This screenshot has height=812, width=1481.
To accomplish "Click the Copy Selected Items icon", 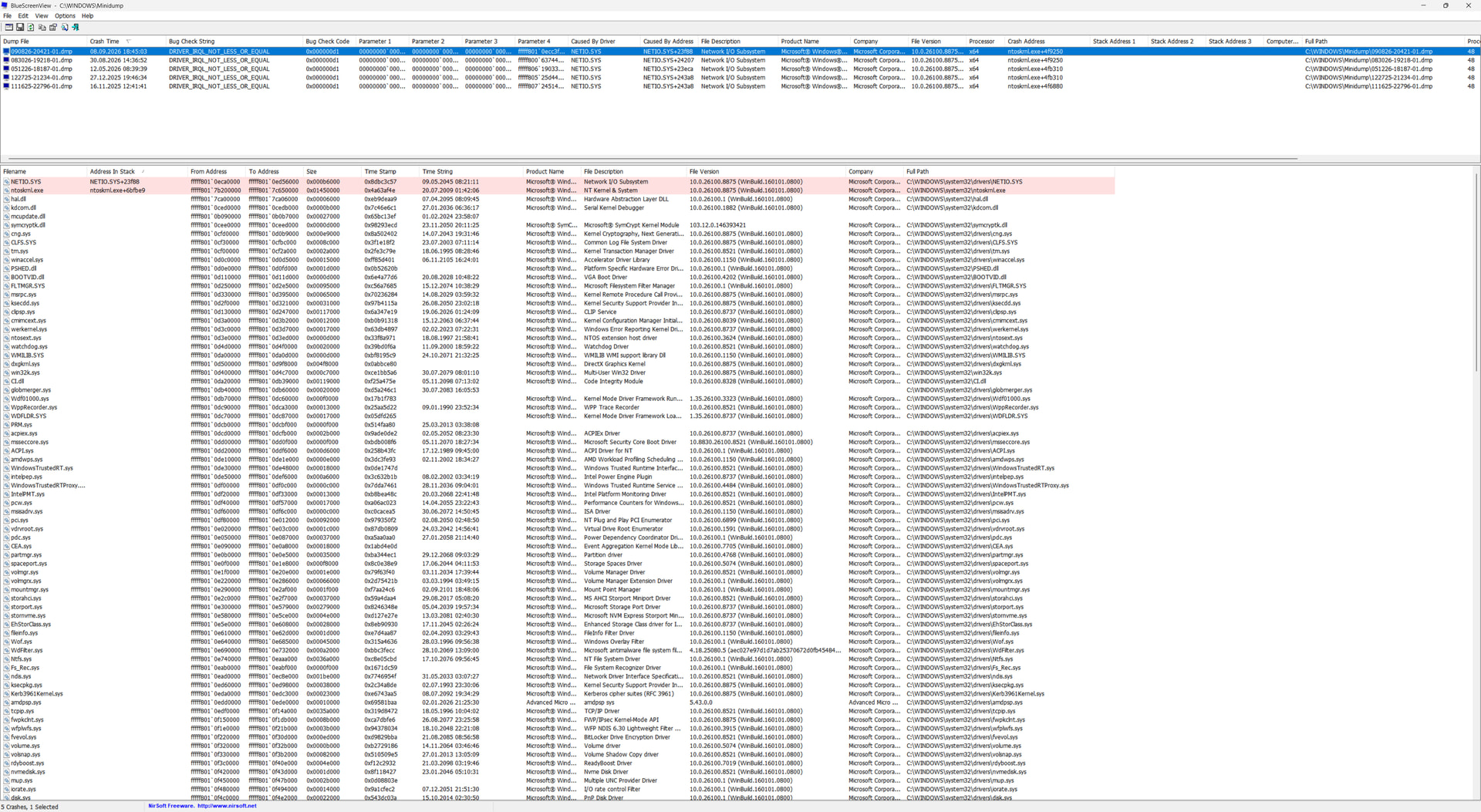I will [x=42, y=27].
